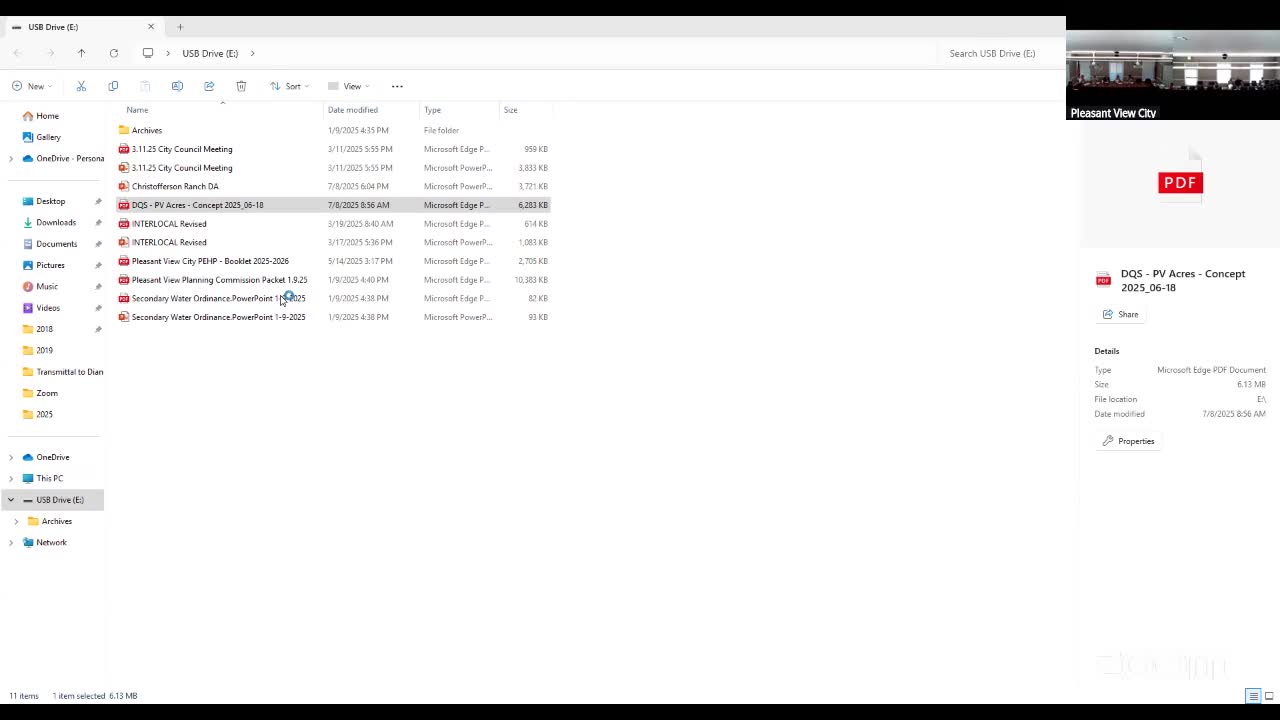
Task: Open the 2018 folder in sidebar
Action: pyautogui.click(x=44, y=329)
